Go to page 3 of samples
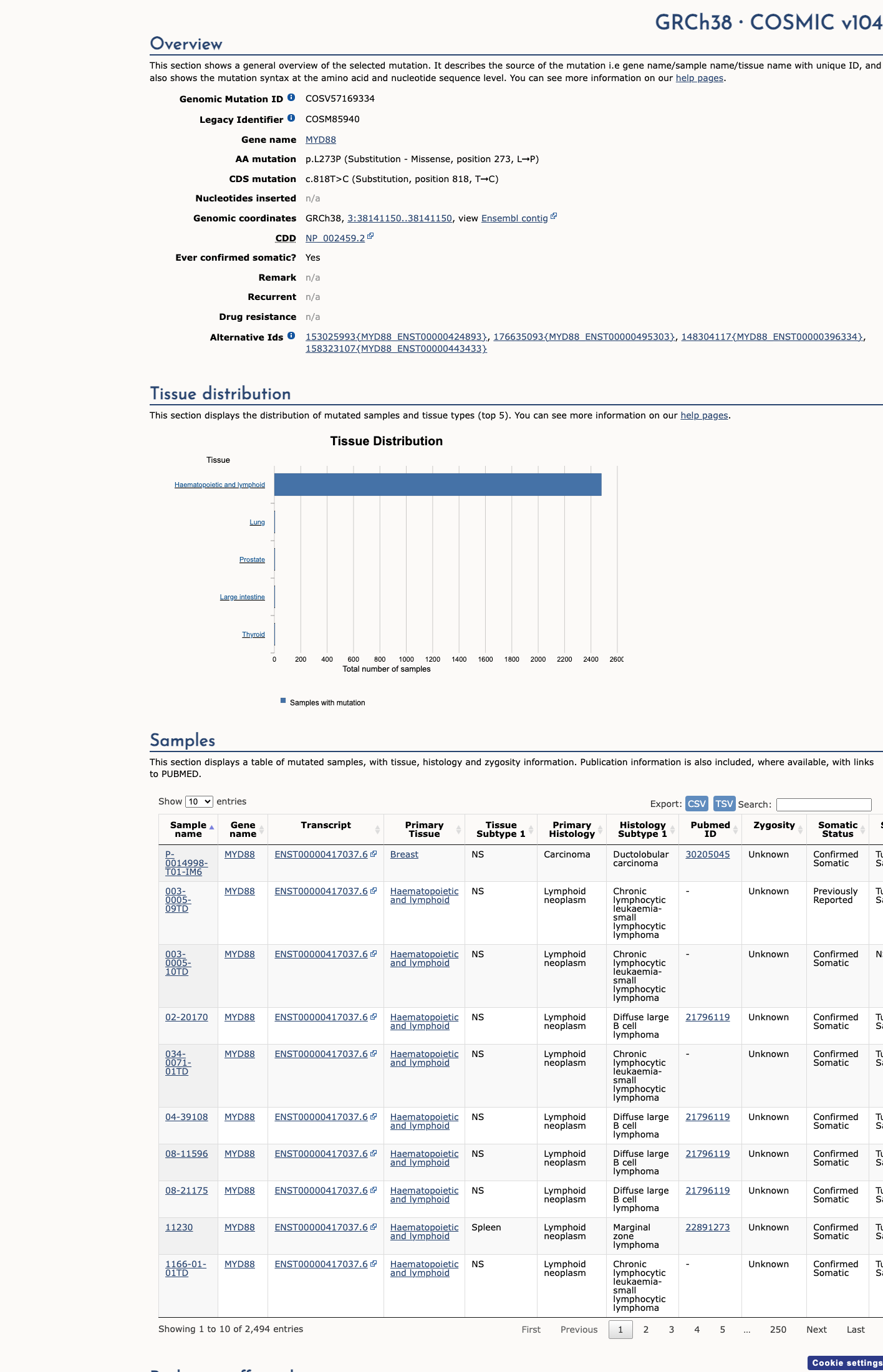This screenshot has width=883, height=1372. (x=672, y=1330)
